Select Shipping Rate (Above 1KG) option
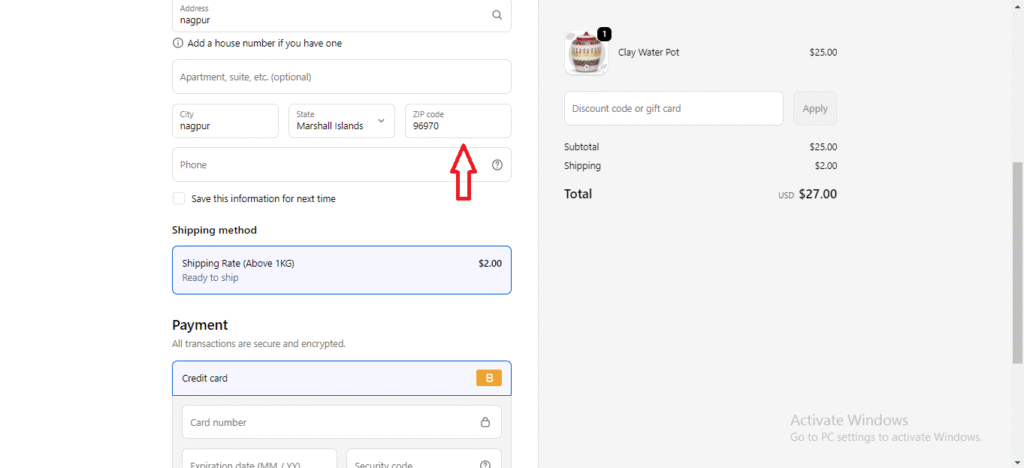 tap(341, 270)
